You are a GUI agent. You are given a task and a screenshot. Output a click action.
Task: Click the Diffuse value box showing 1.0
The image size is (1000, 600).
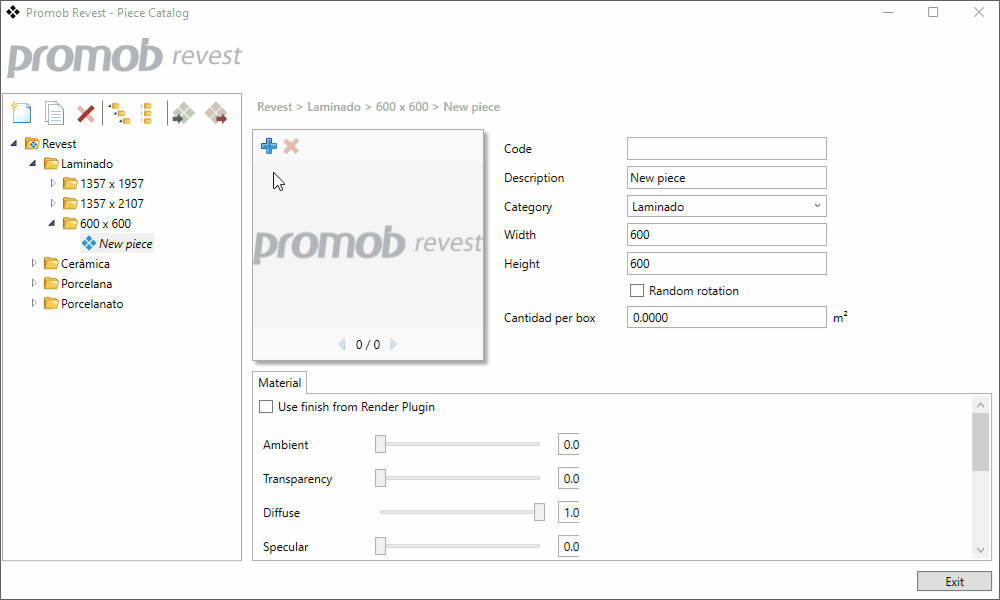click(569, 512)
